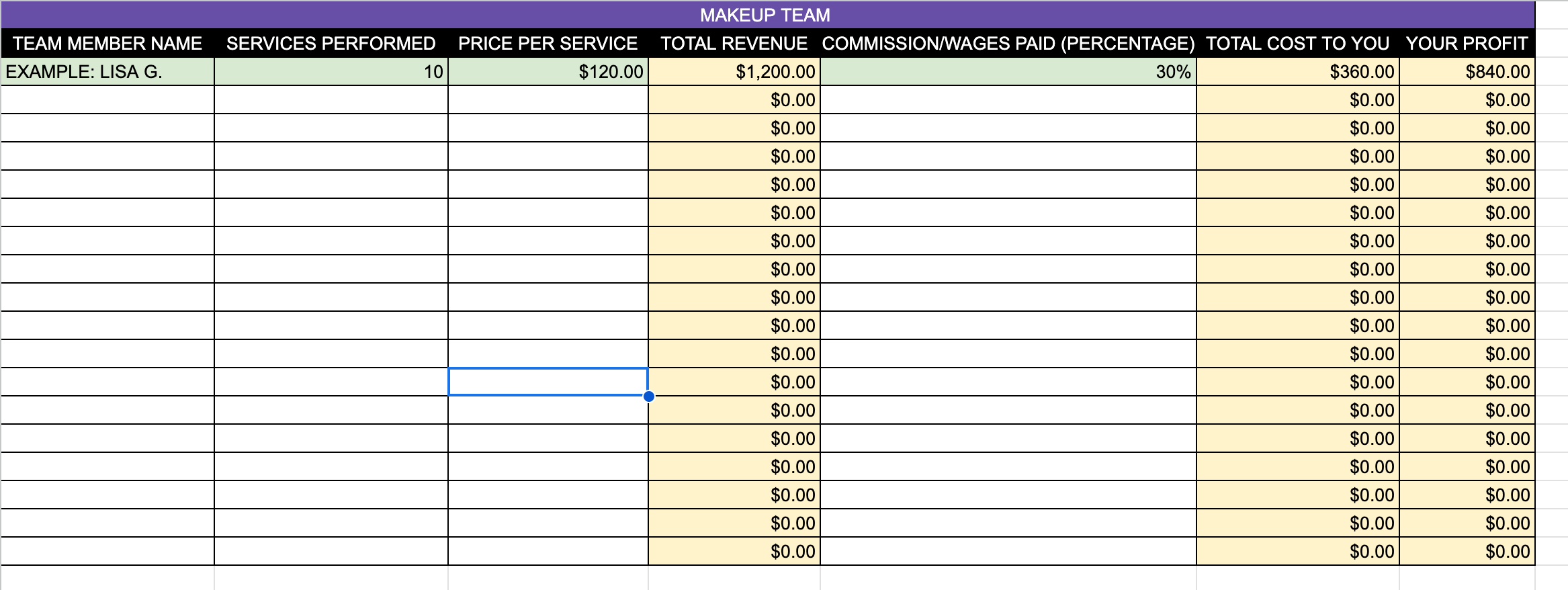This screenshot has width=1568, height=590.
Task: Click the $840.00 profit cell
Action: 1467,72
